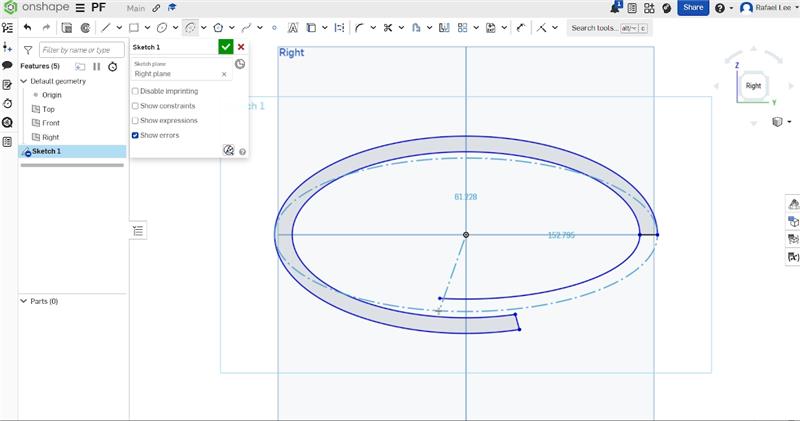Enable Show expressions checkbox
The width and height of the screenshot is (800, 421).
tap(135, 120)
